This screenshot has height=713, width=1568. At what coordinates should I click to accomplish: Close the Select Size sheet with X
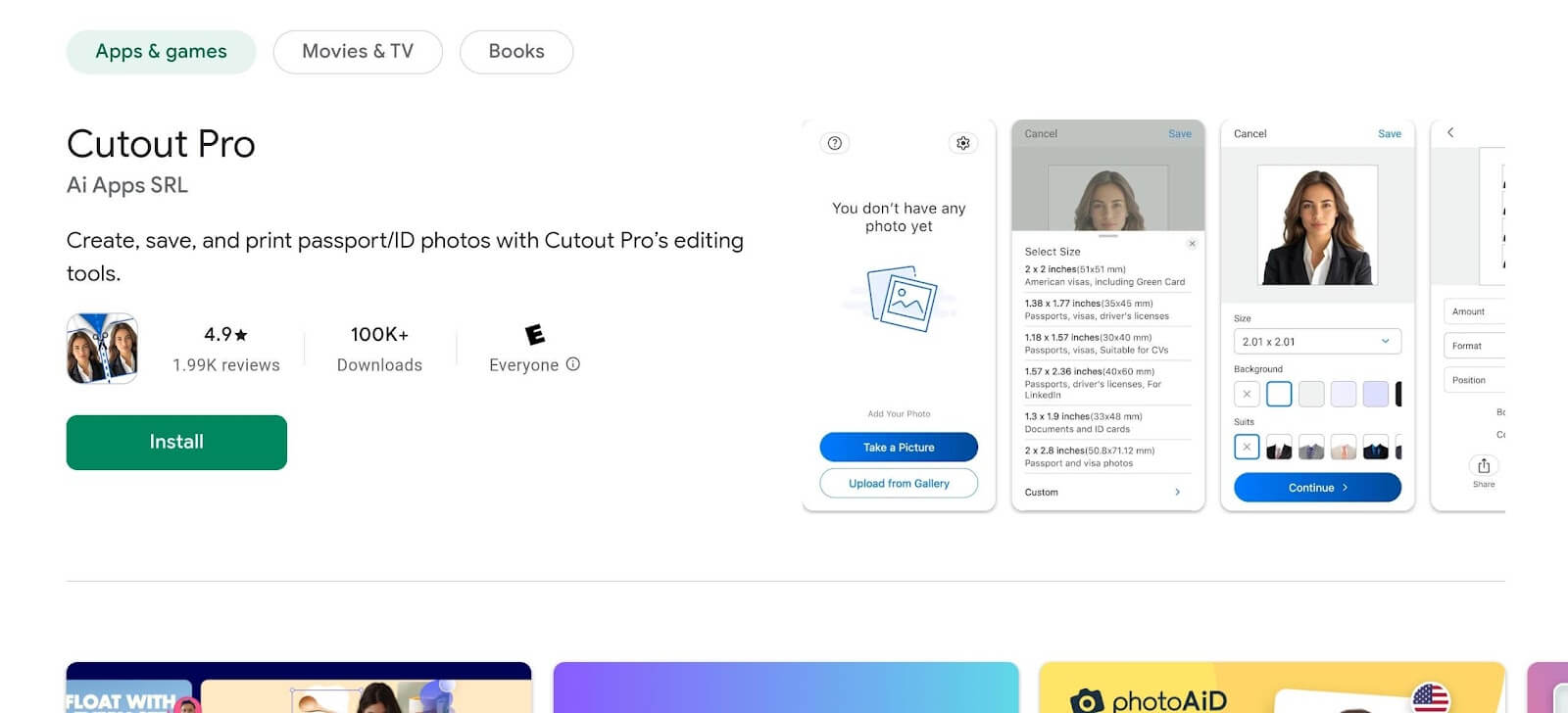(1192, 244)
